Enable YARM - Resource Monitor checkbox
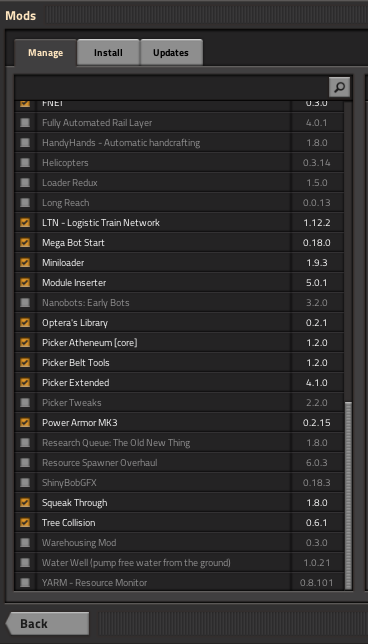This screenshot has height=644, width=368. click(25, 582)
